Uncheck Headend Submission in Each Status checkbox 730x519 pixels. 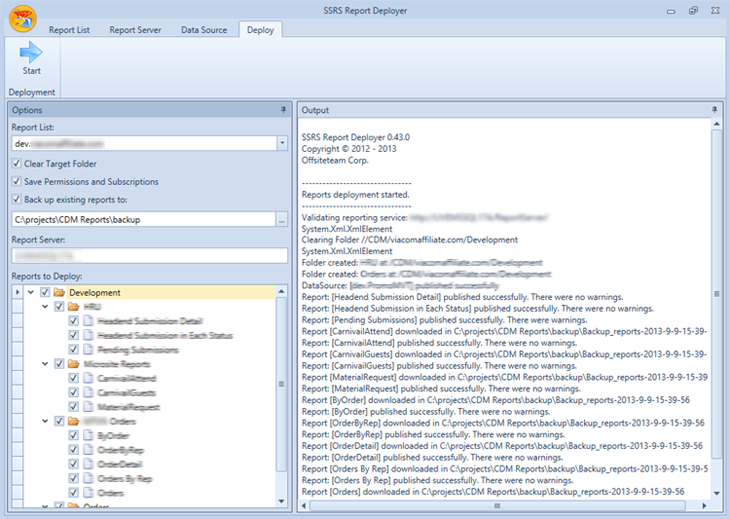tap(74, 335)
